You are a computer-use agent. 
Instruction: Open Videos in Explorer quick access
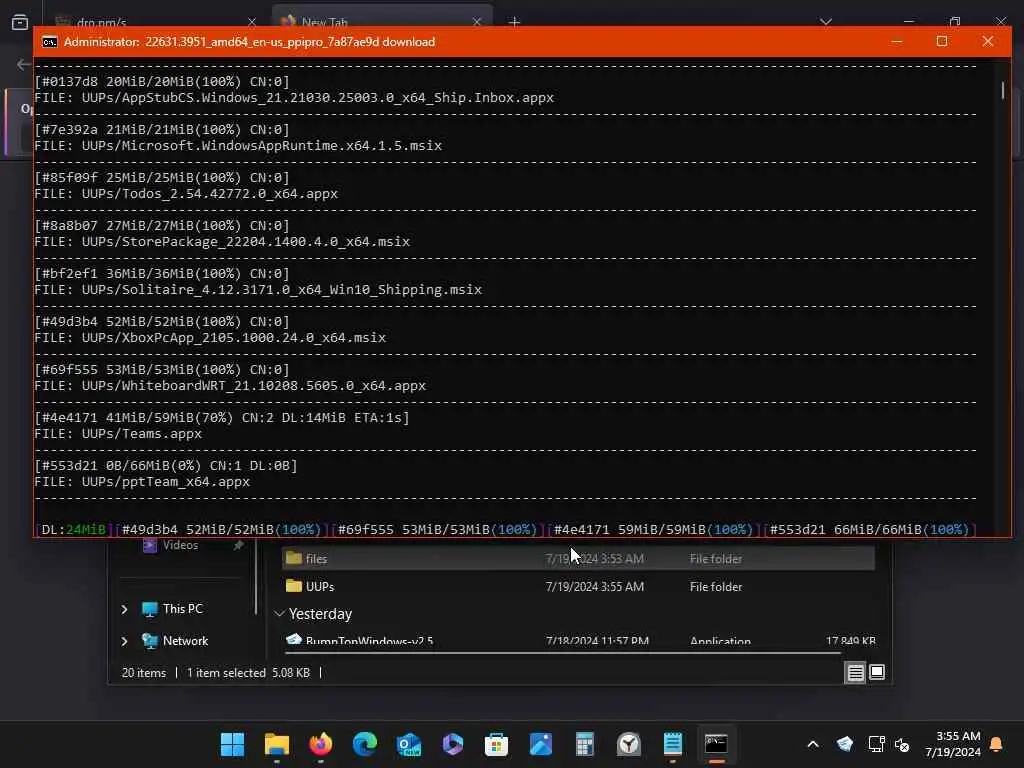click(x=180, y=545)
